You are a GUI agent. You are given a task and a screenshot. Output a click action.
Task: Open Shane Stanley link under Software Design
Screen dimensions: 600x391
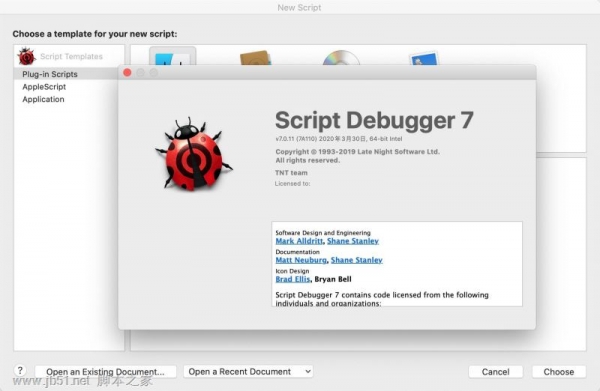(x=353, y=241)
